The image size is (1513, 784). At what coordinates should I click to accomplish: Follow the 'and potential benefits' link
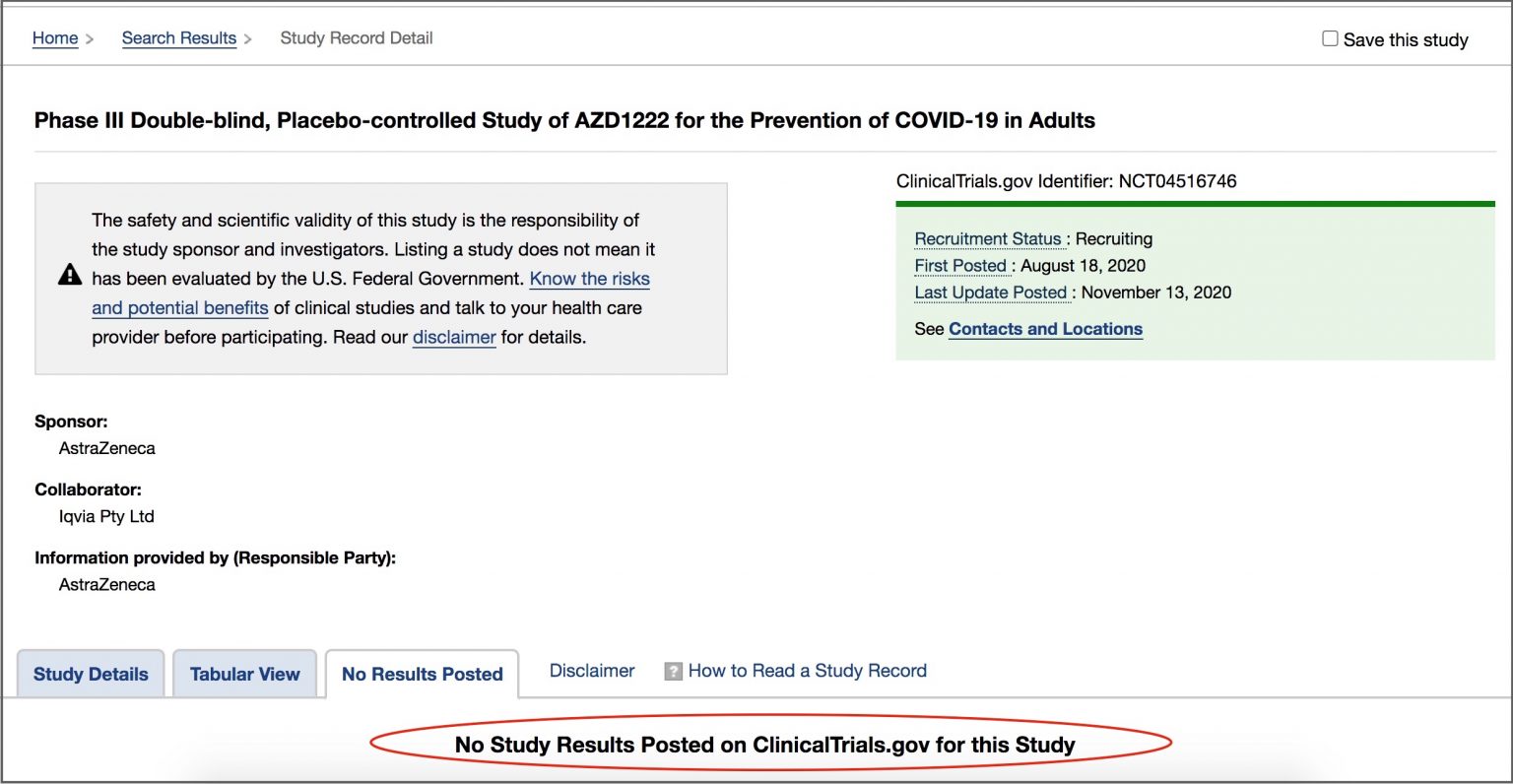click(180, 308)
